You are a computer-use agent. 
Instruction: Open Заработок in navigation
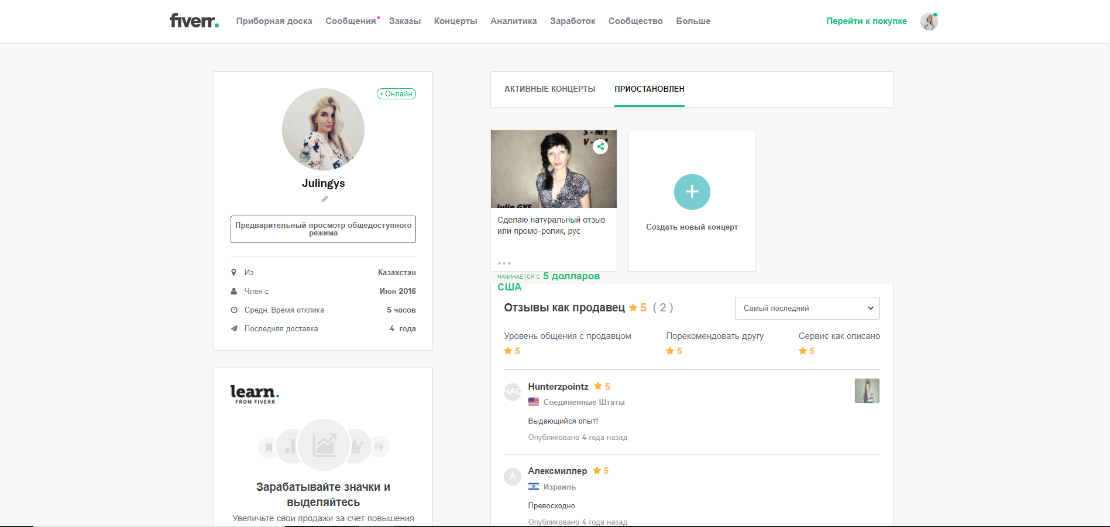click(573, 21)
